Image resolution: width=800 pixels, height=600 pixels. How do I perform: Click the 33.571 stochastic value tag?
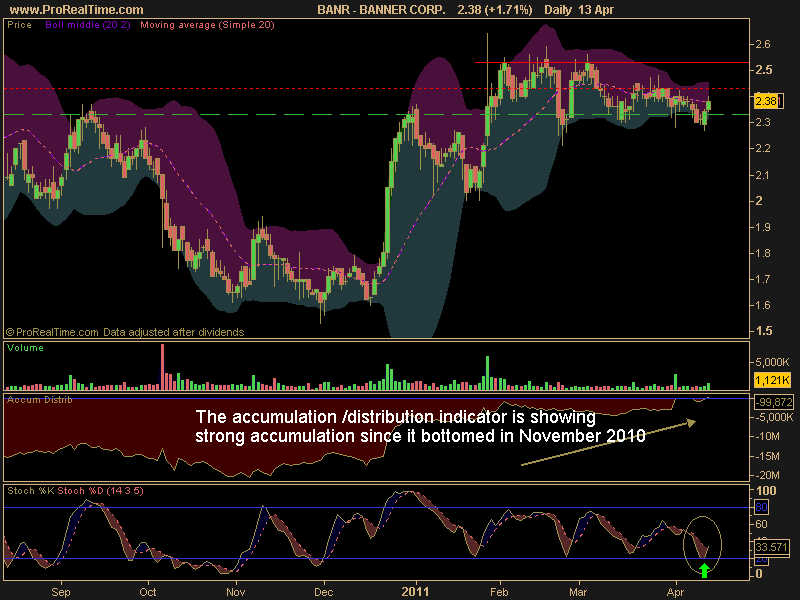pyautogui.click(x=771, y=547)
